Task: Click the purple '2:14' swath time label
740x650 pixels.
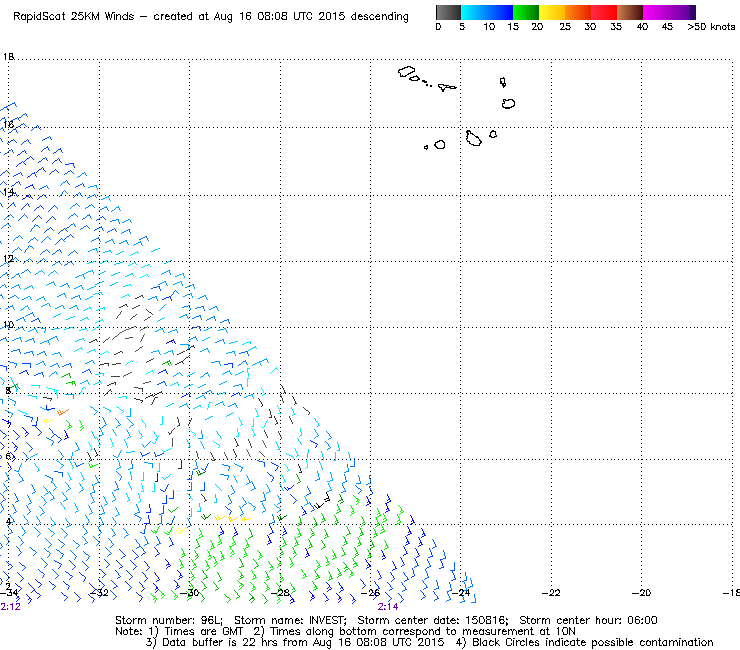Action: point(387,607)
